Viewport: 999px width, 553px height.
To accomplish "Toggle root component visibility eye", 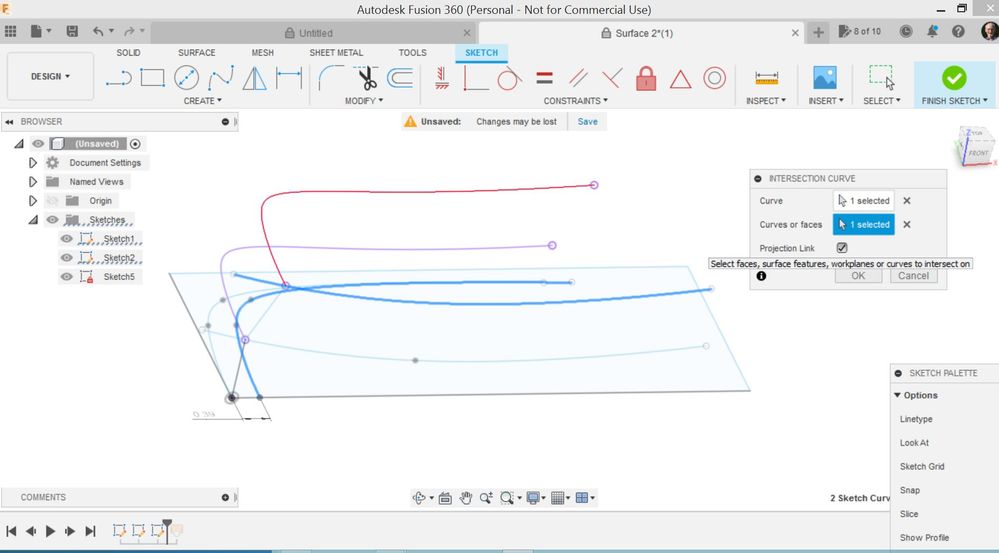I will click(38, 144).
